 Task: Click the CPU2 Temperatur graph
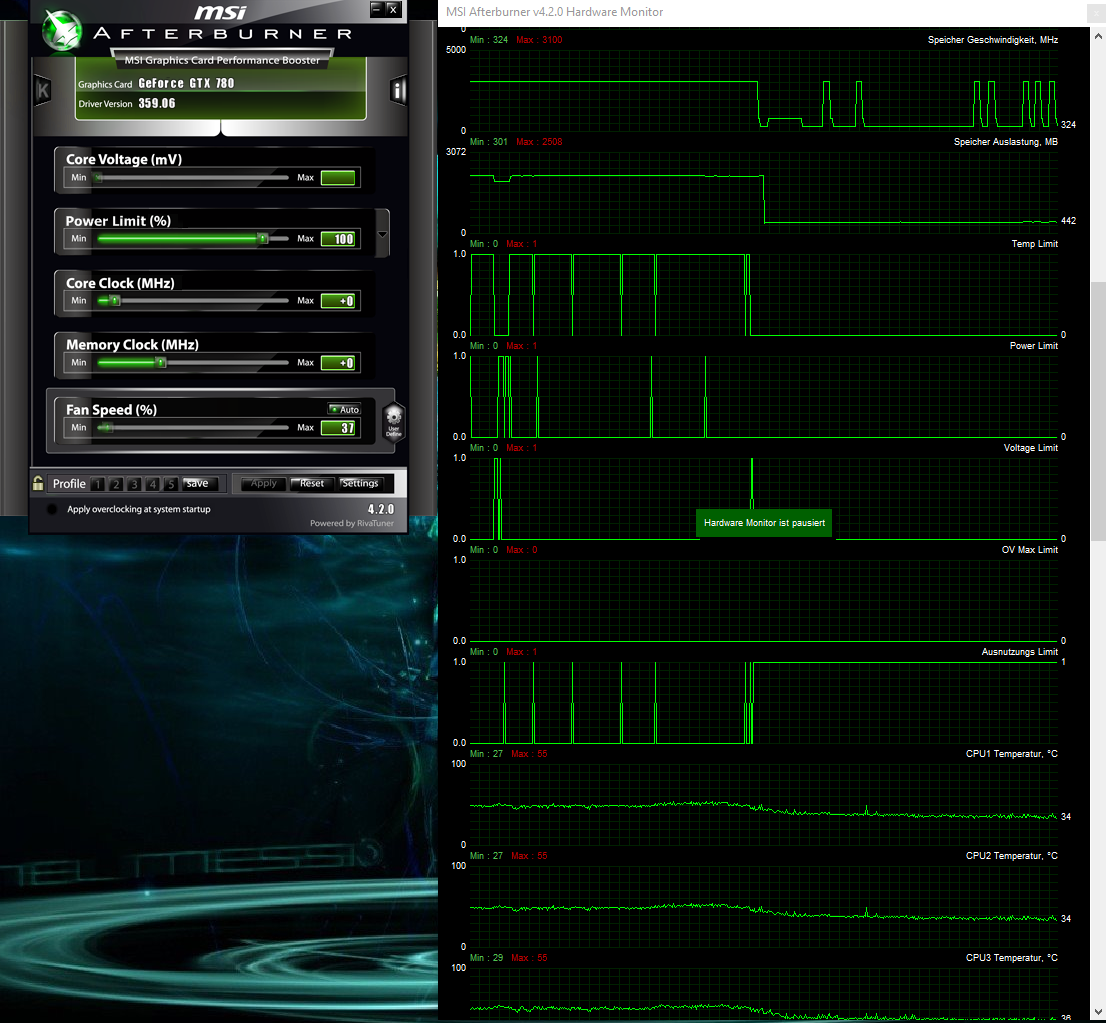pyautogui.click(x=764, y=907)
